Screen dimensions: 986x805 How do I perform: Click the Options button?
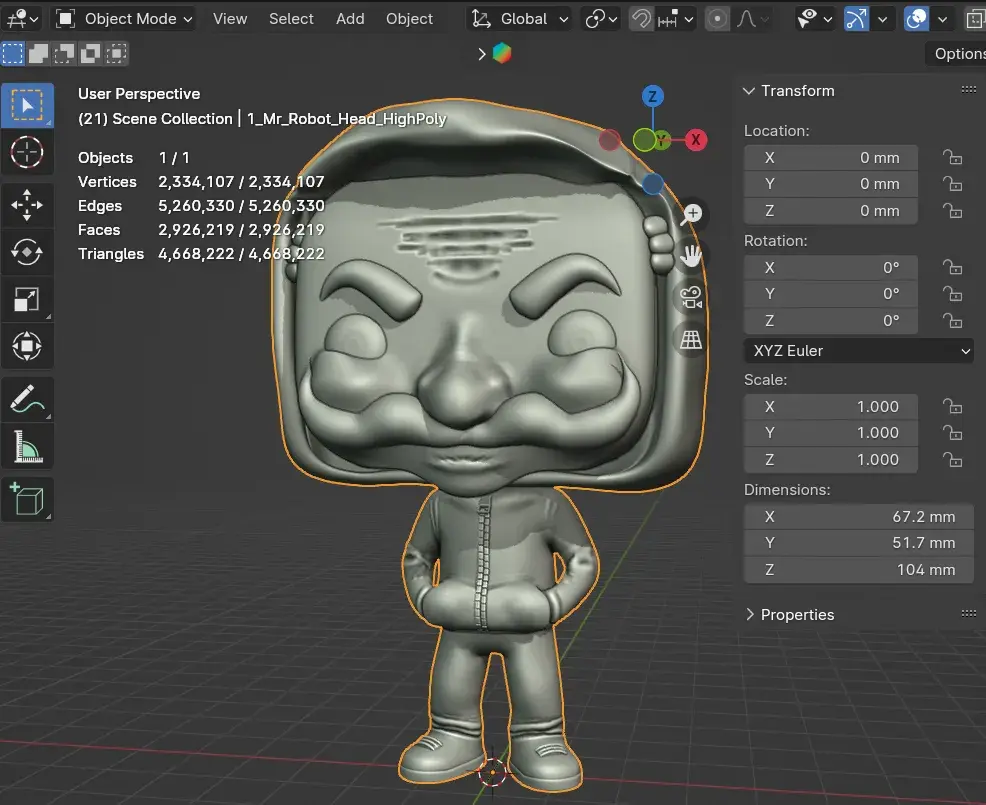(x=956, y=53)
